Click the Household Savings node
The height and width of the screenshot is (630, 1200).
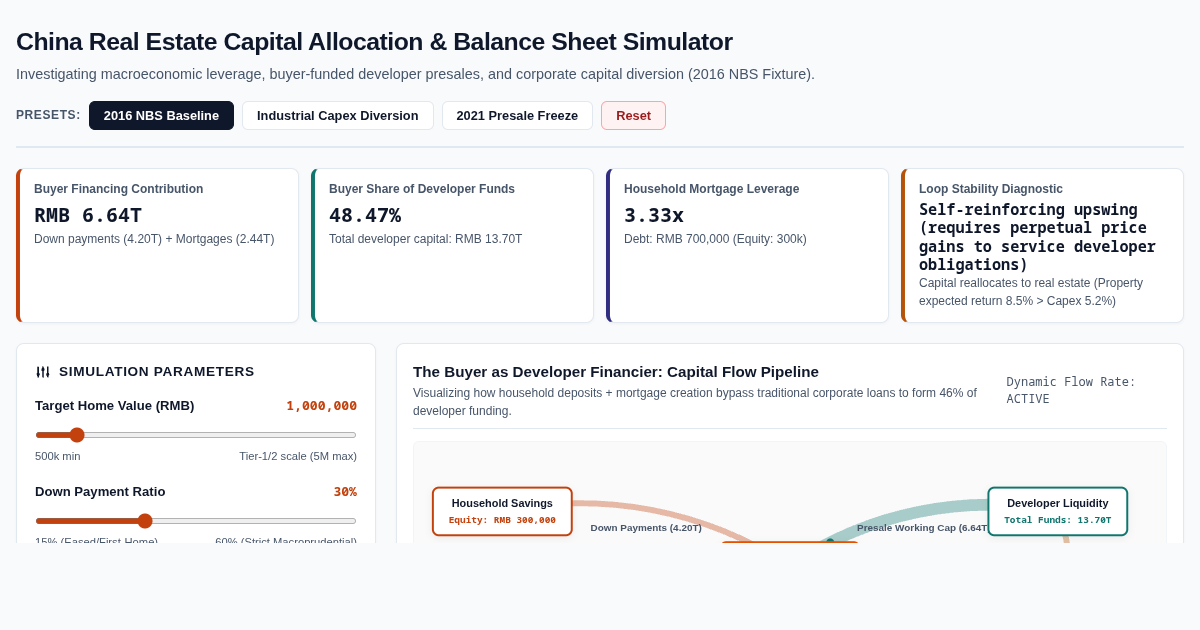502,511
